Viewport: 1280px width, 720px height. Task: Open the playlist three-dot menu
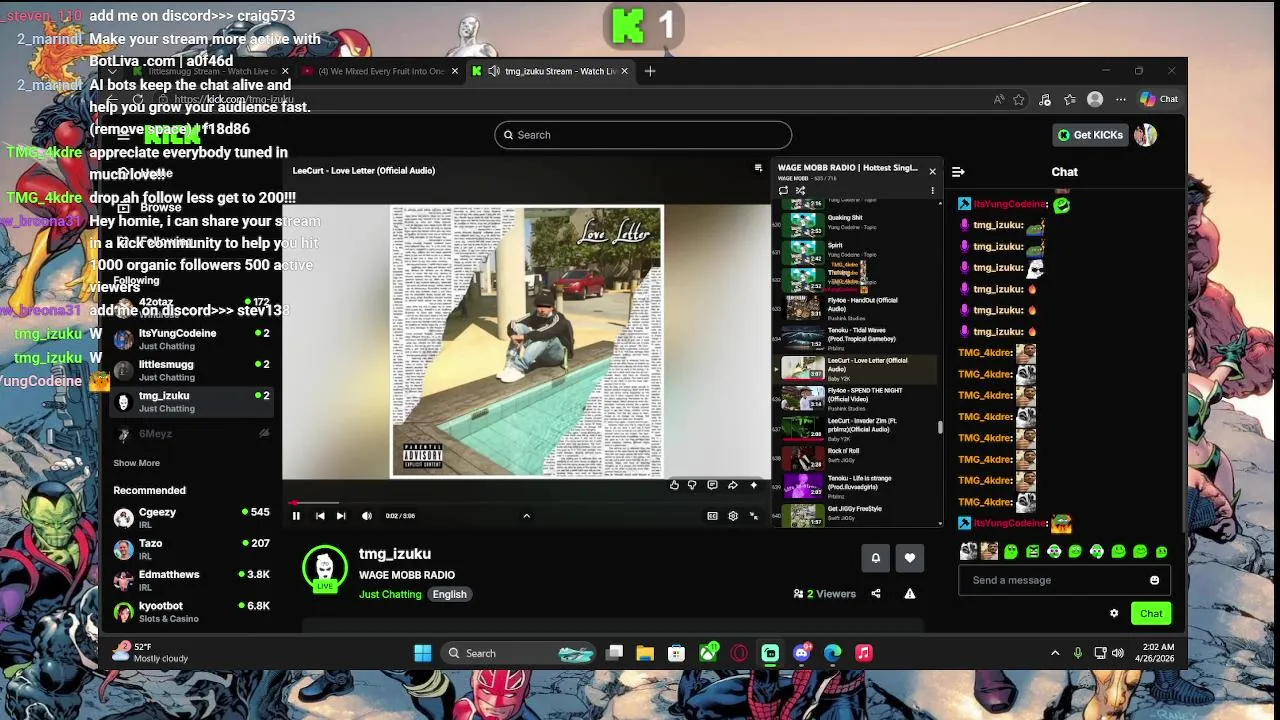(932, 190)
